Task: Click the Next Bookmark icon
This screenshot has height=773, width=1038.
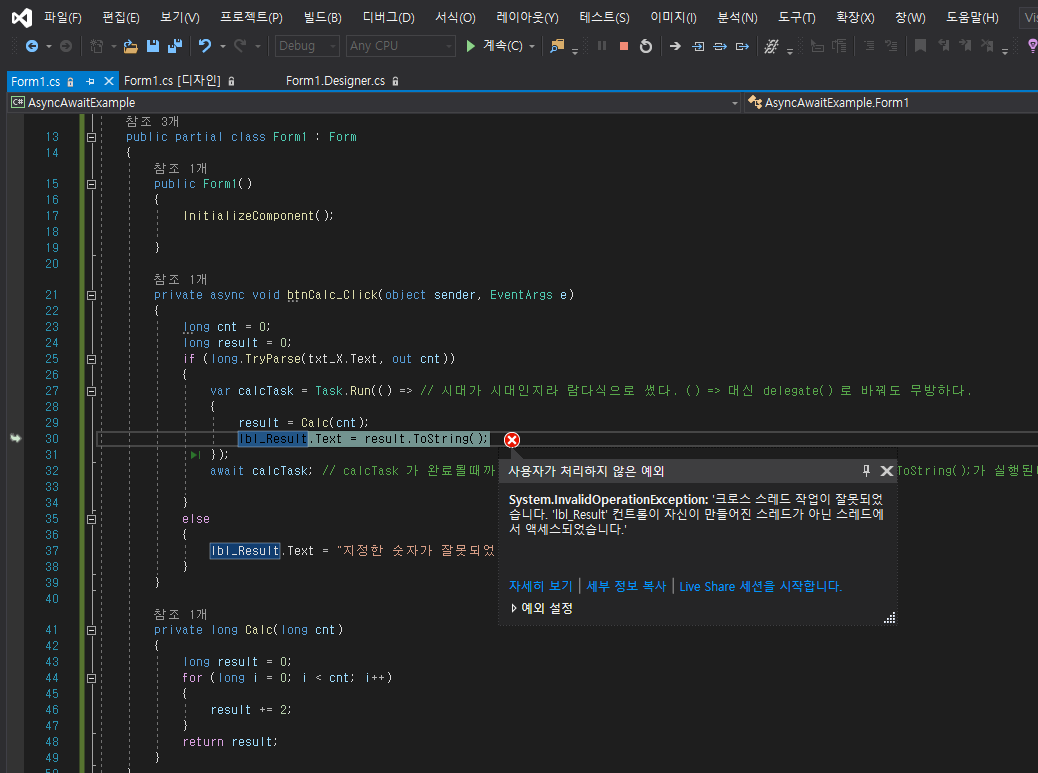Action: click(x=965, y=46)
